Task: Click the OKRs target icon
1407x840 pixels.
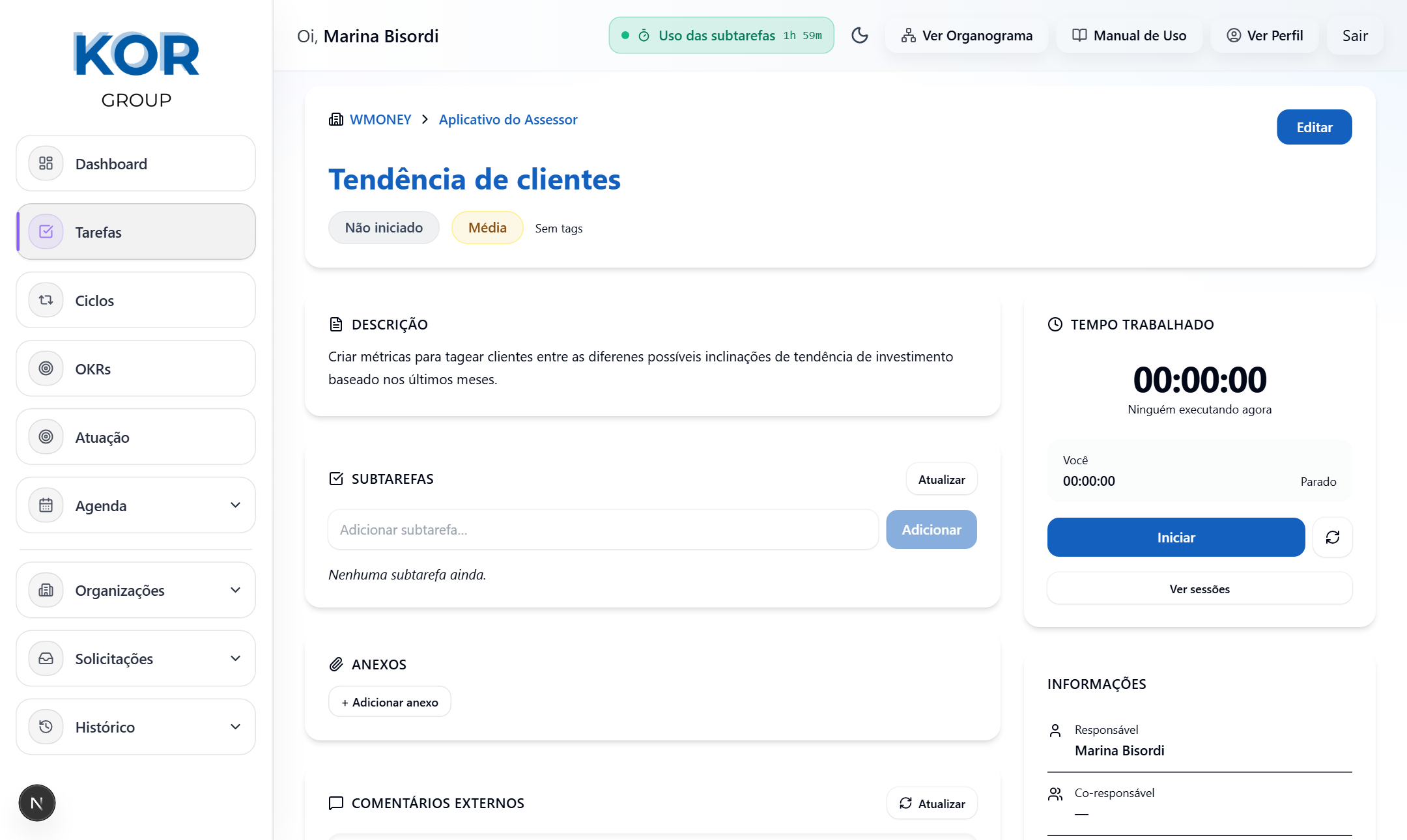Action: pos(46,368)
